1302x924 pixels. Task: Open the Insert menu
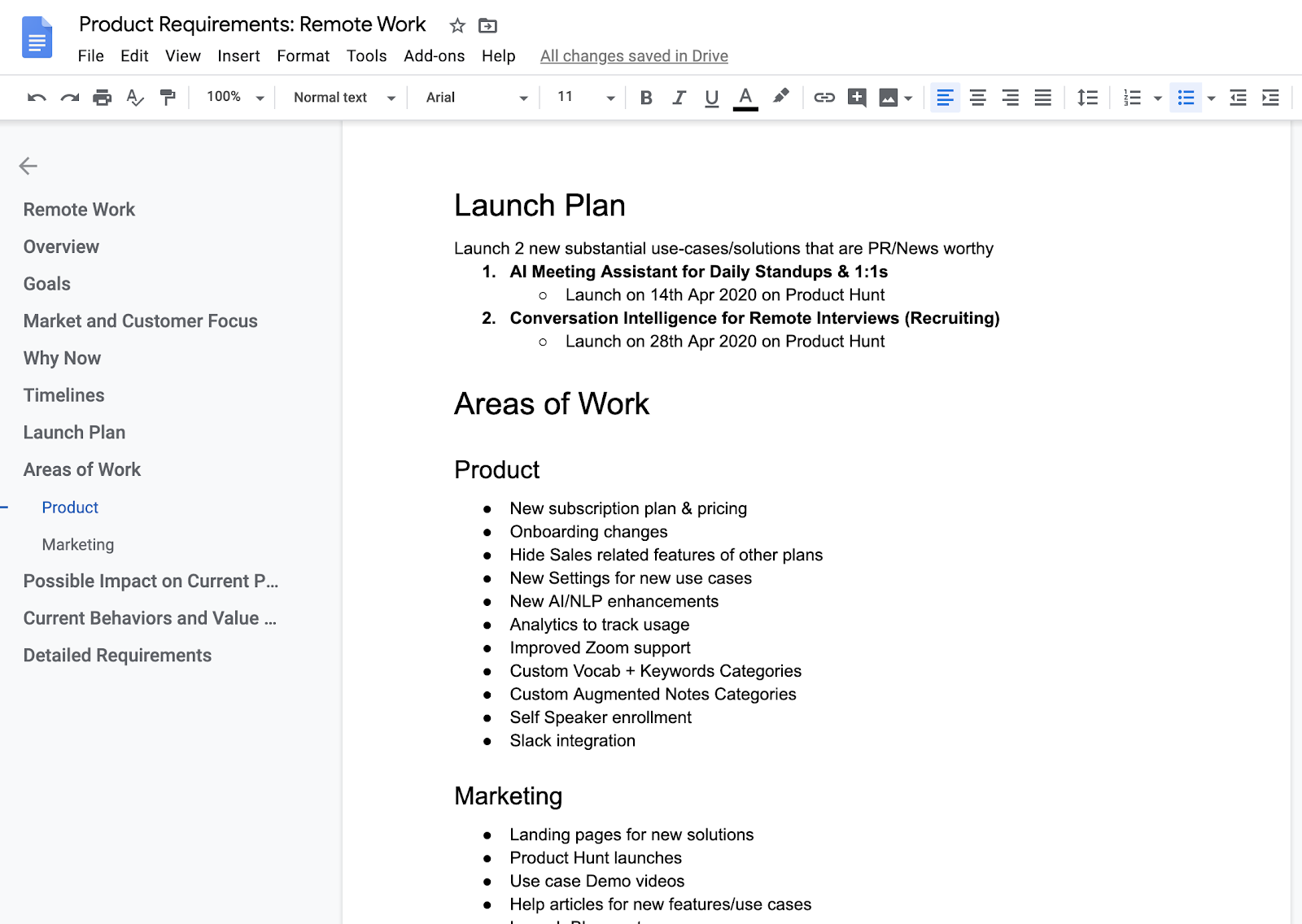tap(238, 56)
